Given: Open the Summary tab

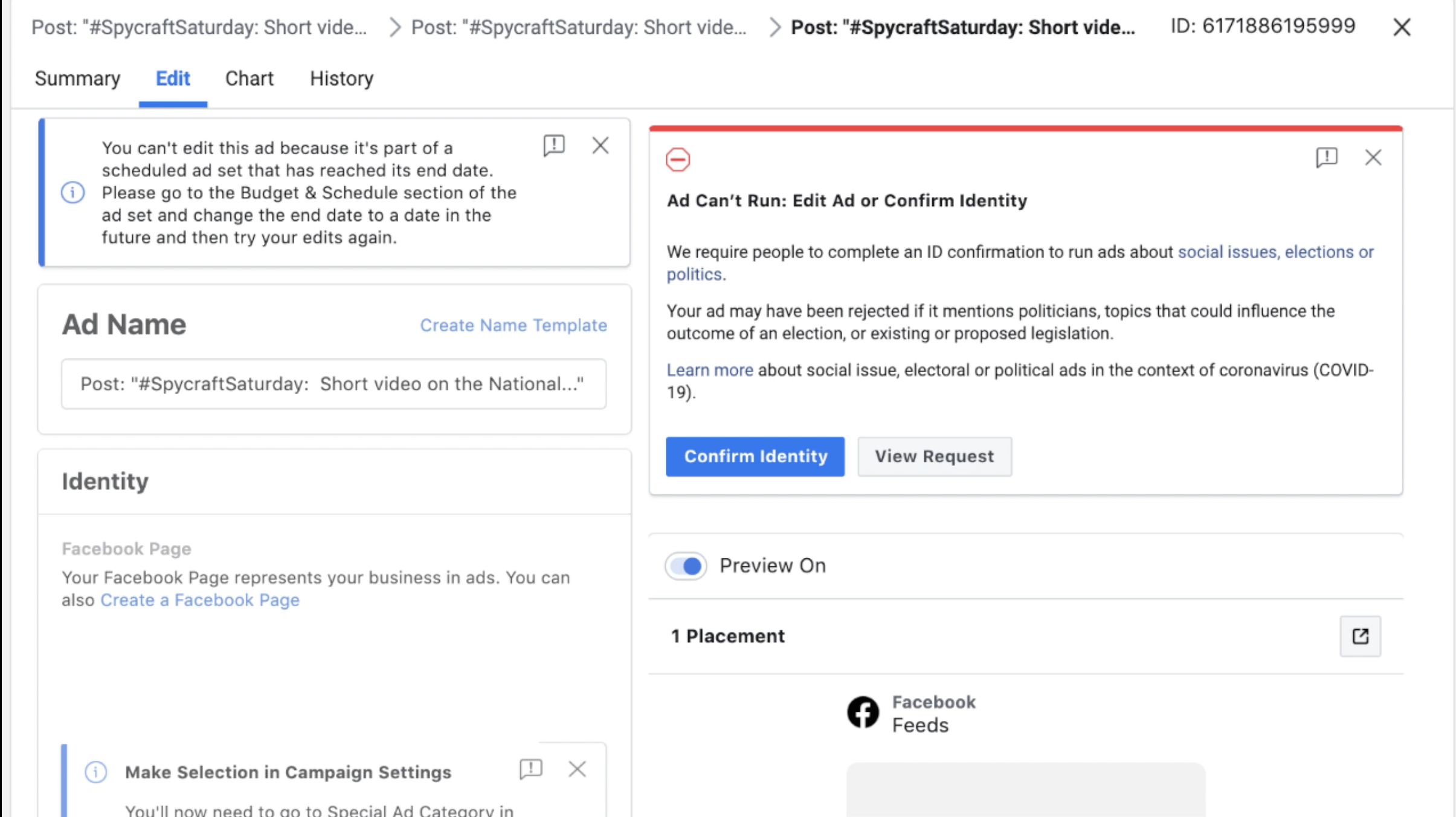Looking at the screenshot, I should click(x=77, y=79).
